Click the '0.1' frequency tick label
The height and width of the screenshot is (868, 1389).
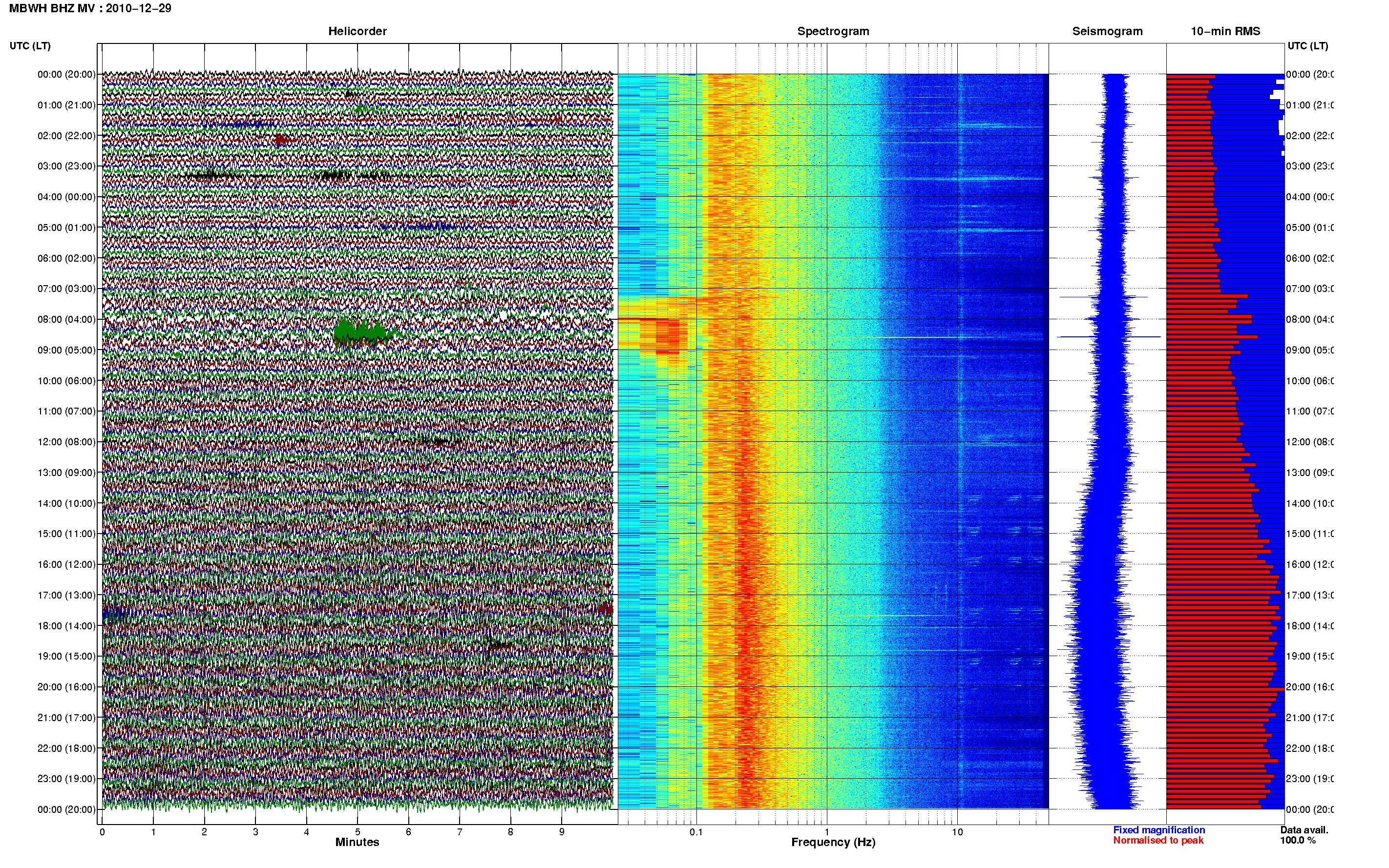[x=696, y=832]
